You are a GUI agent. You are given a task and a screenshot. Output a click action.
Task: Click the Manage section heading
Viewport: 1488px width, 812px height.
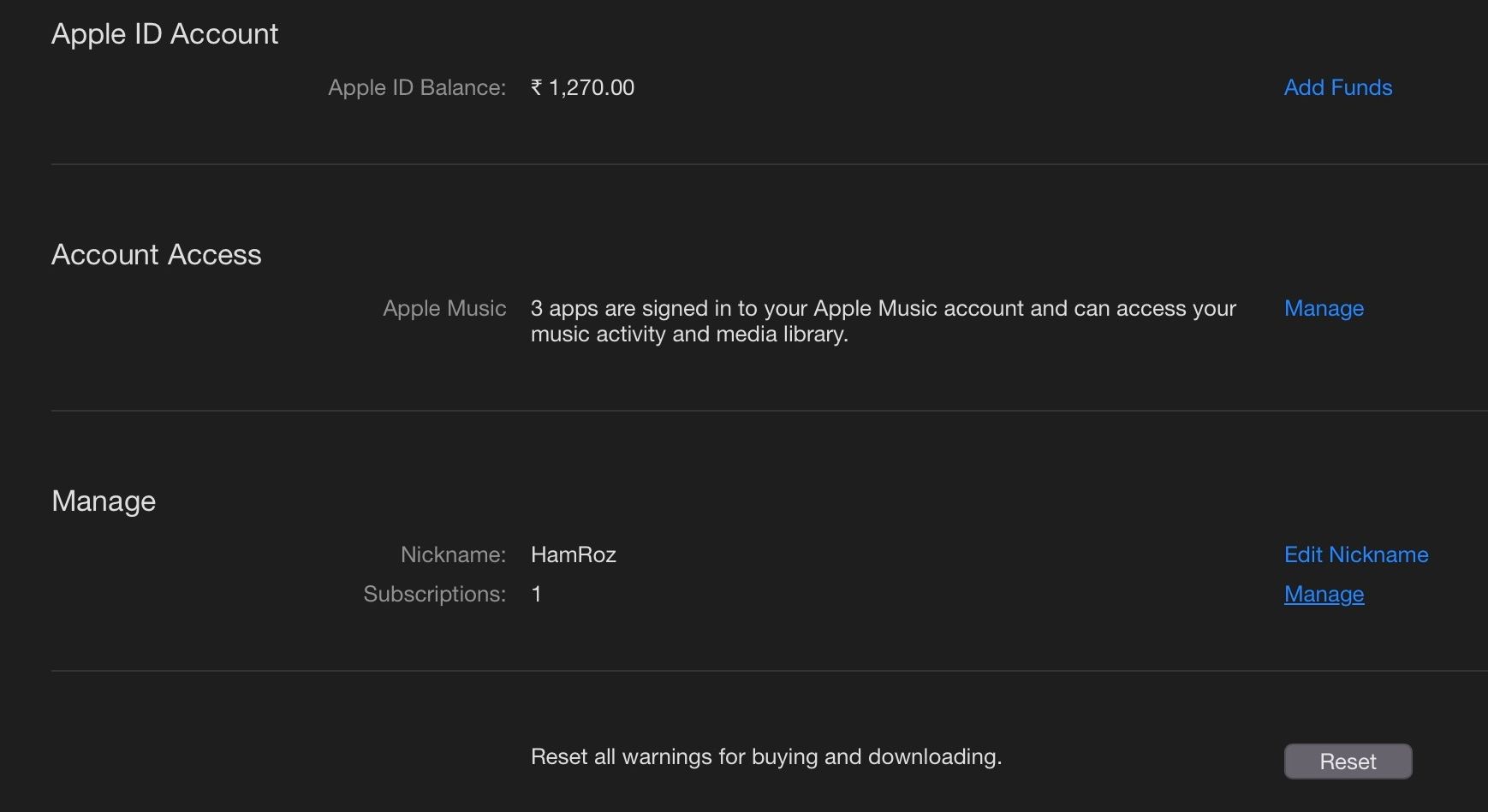click(x=104, y=501)
